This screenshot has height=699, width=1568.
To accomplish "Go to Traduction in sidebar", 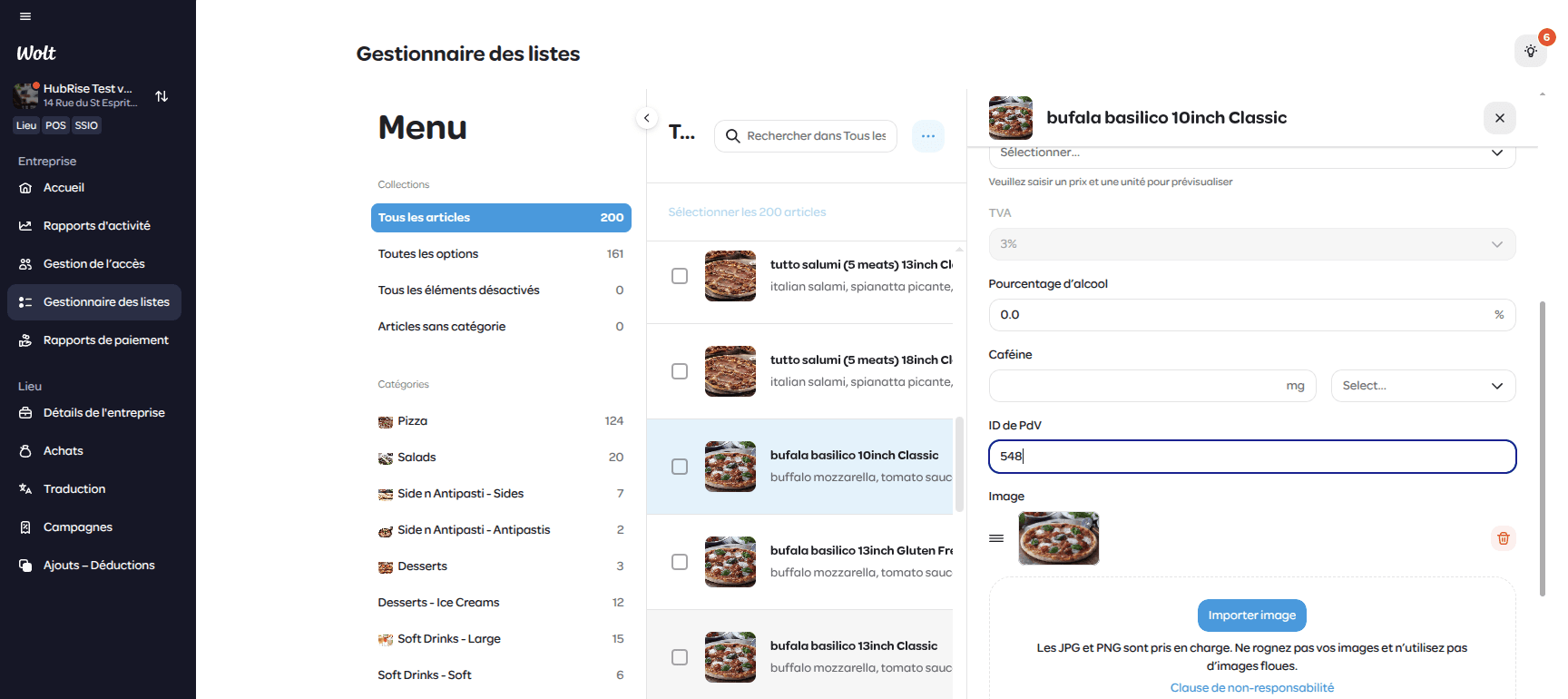I will (x=74, y=489).
